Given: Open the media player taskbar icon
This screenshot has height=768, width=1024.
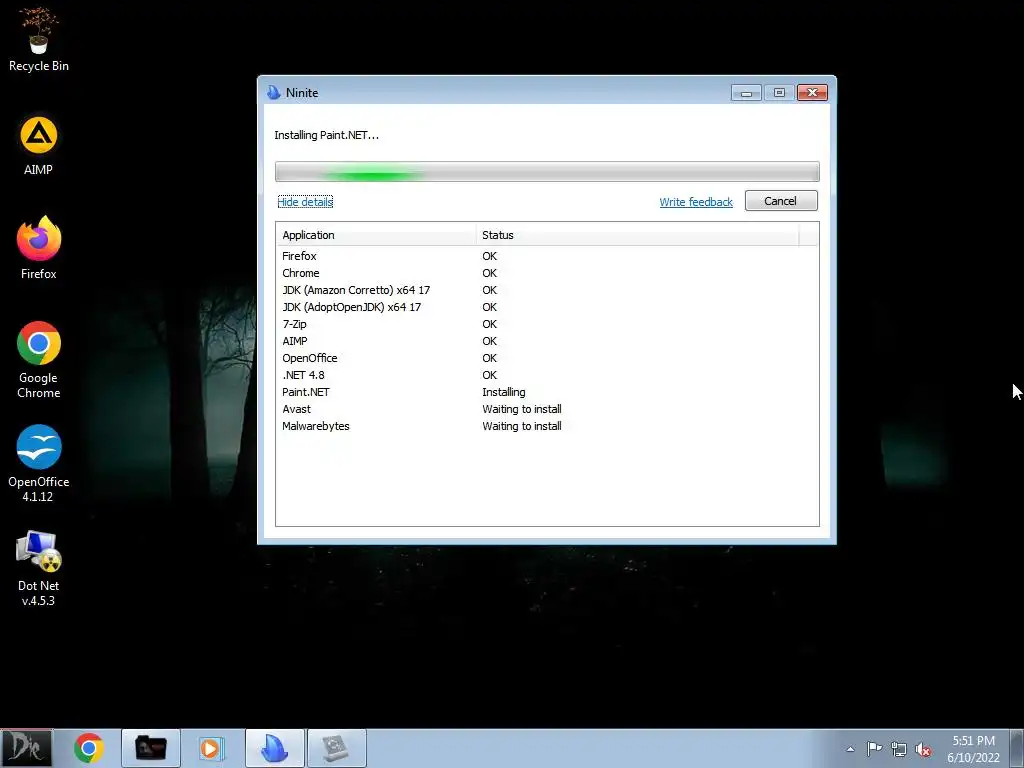Looking at the screenshot, I should [x=212, y=748].
